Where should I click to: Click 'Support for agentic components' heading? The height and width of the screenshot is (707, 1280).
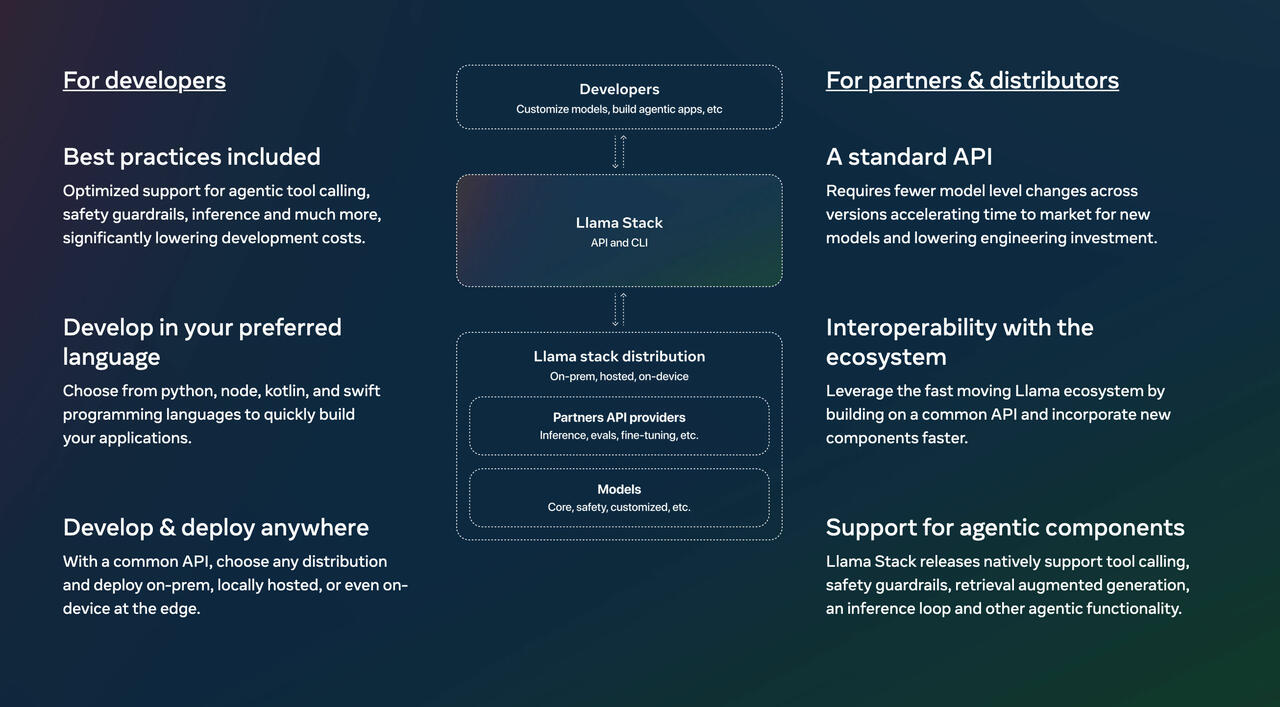point(1005,527)
